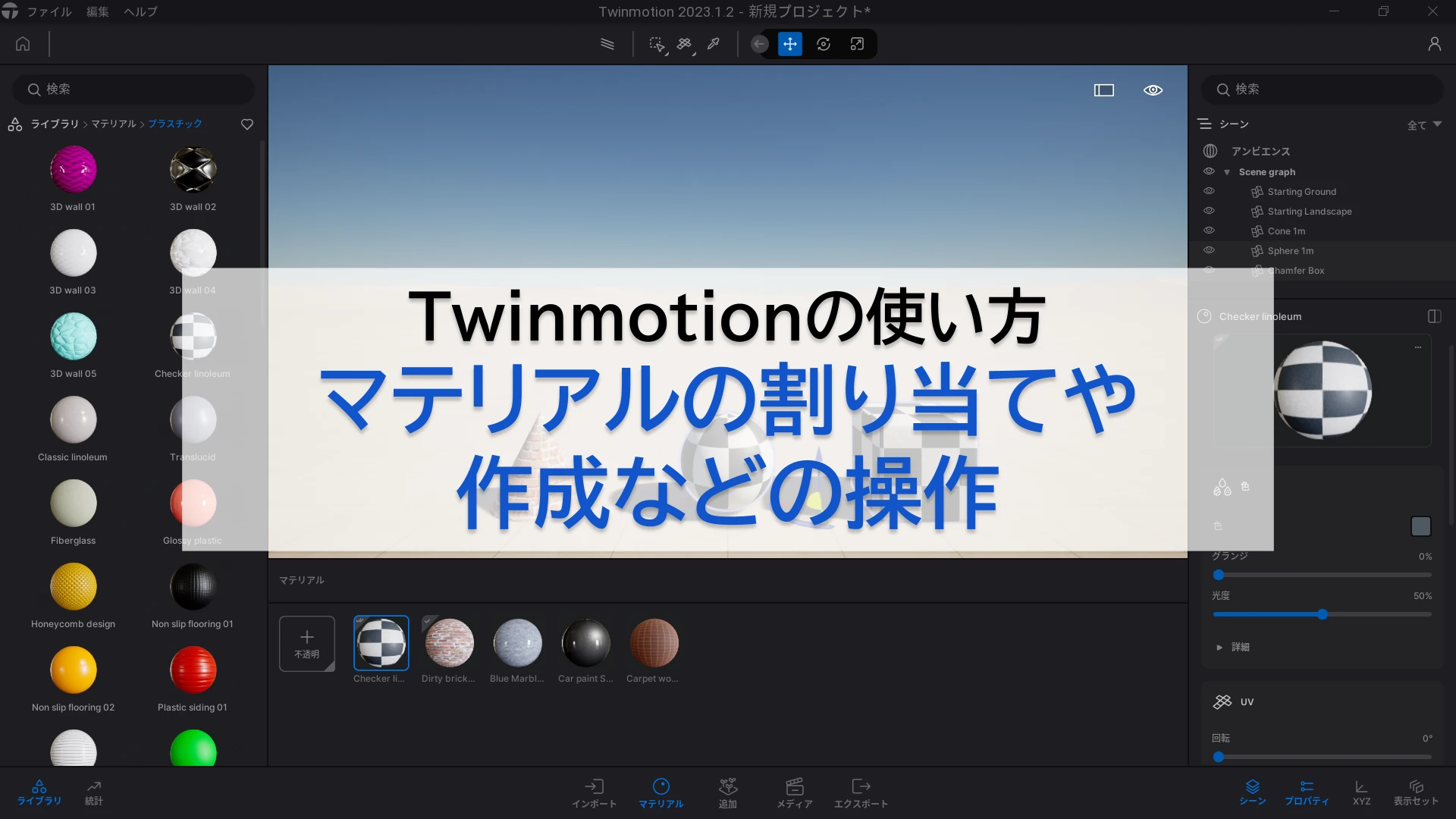Switch to the ライブラリ tab
The image size is (1456, 819).
coord(39,792)
